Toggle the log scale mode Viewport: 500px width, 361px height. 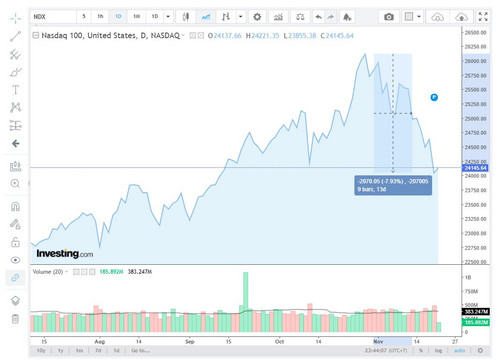click(x=438, y=351)
